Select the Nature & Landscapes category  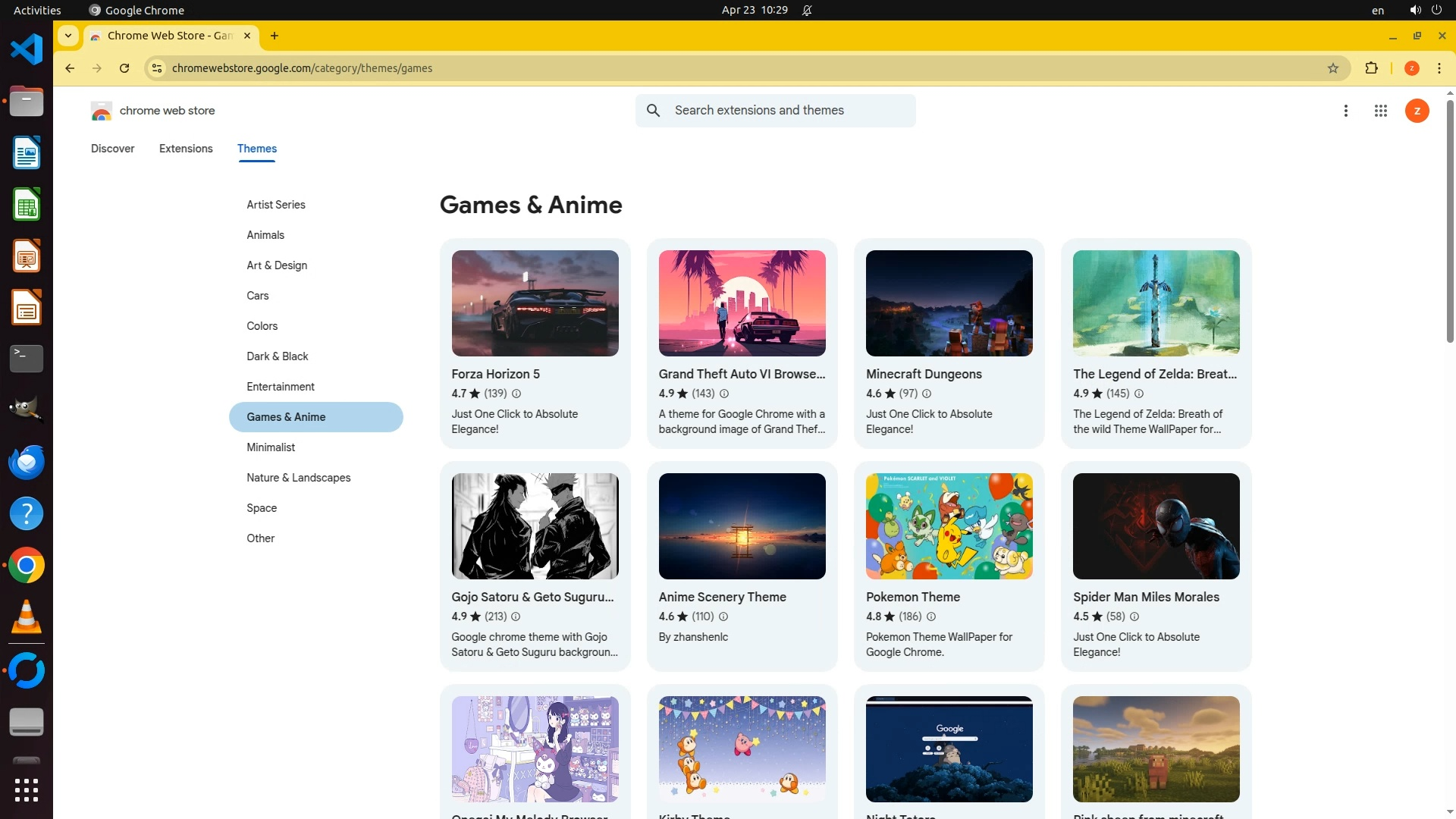(298, 478)
